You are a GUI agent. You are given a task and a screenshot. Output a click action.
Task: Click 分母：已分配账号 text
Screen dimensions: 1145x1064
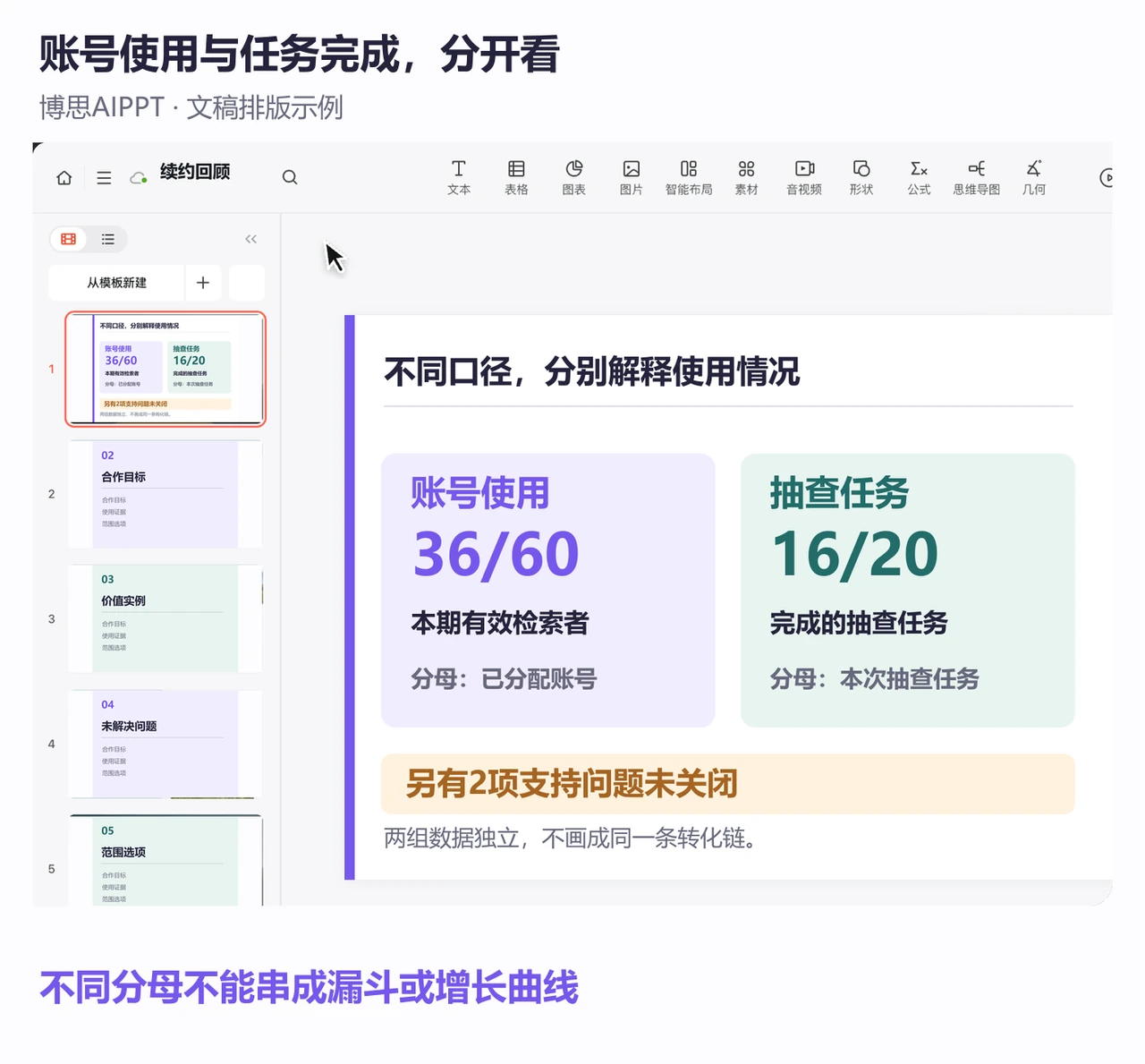[504, 679]
